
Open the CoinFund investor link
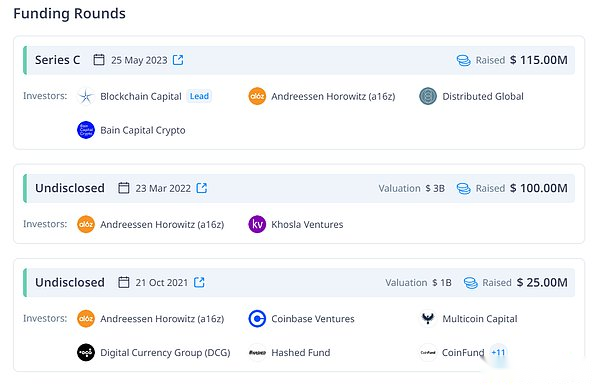463,352
